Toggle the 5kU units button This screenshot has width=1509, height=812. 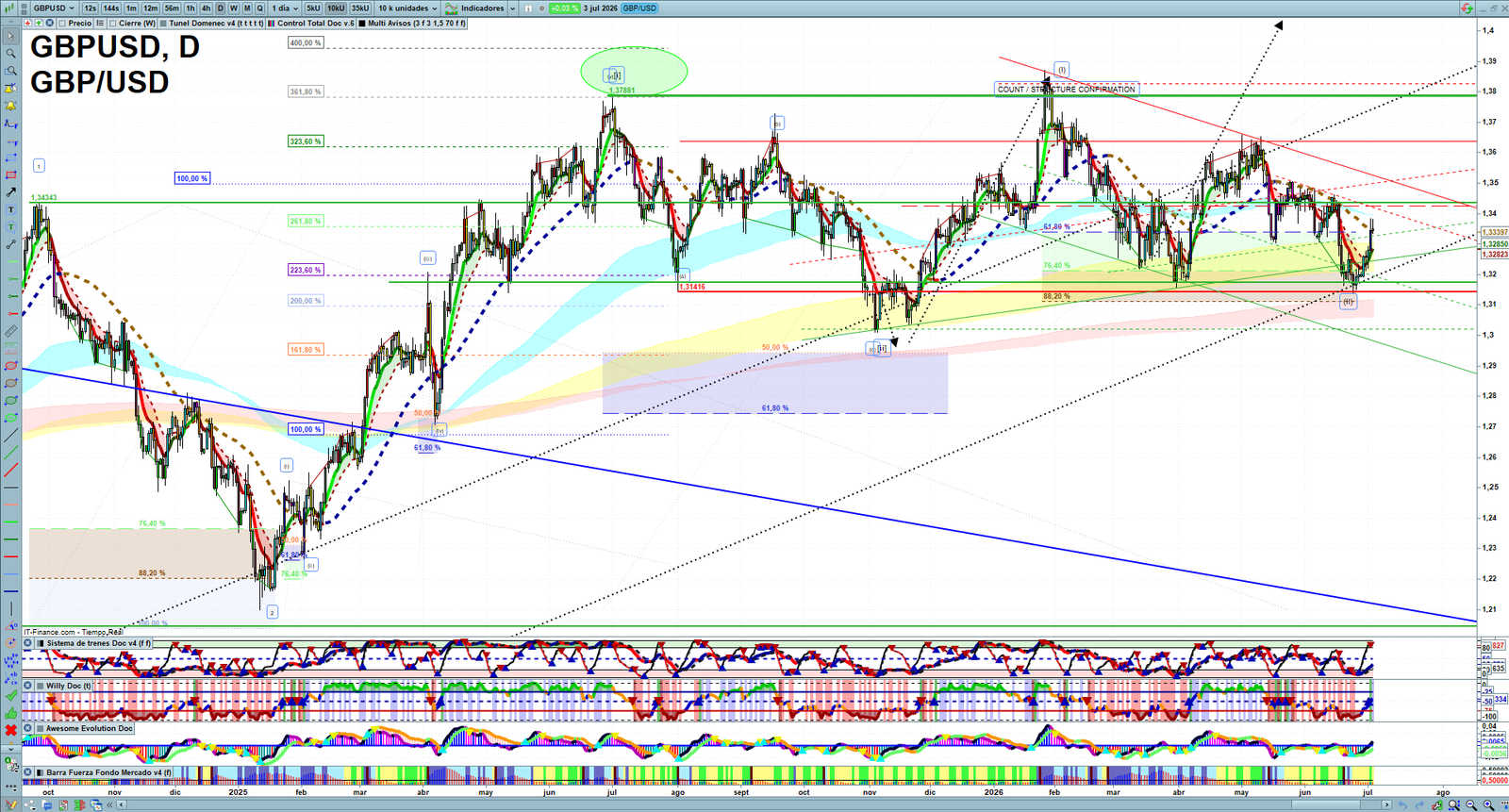313,8
